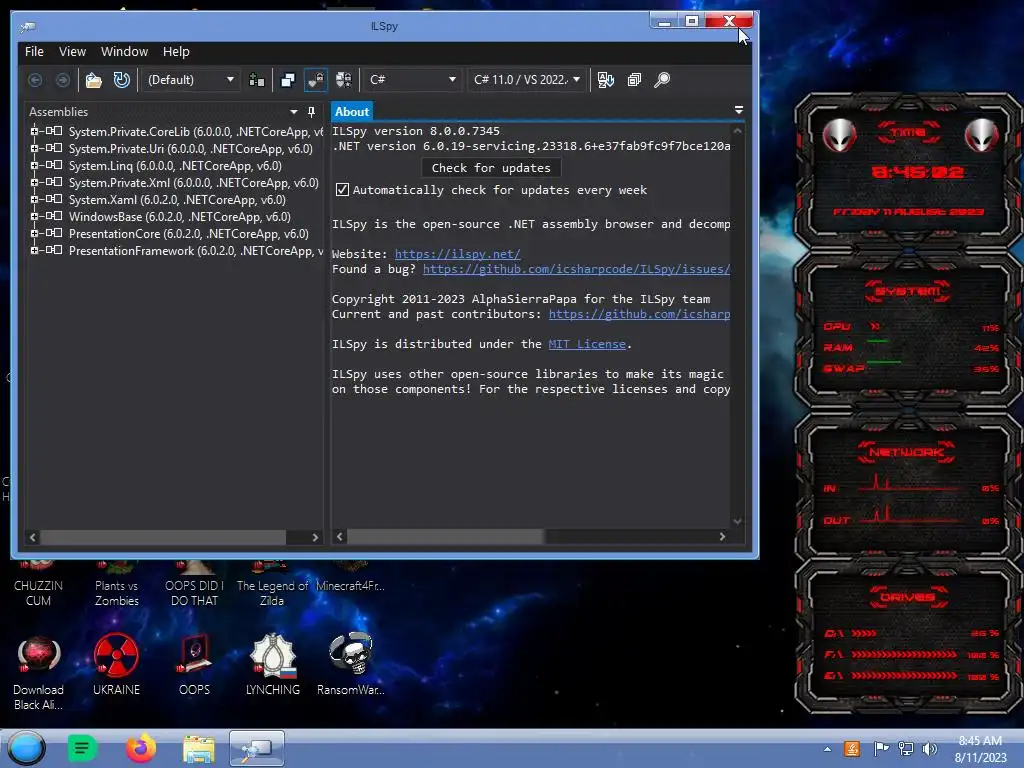
Task: Open File Explorer from the taskbar
Action: click(x=199, y=748)
